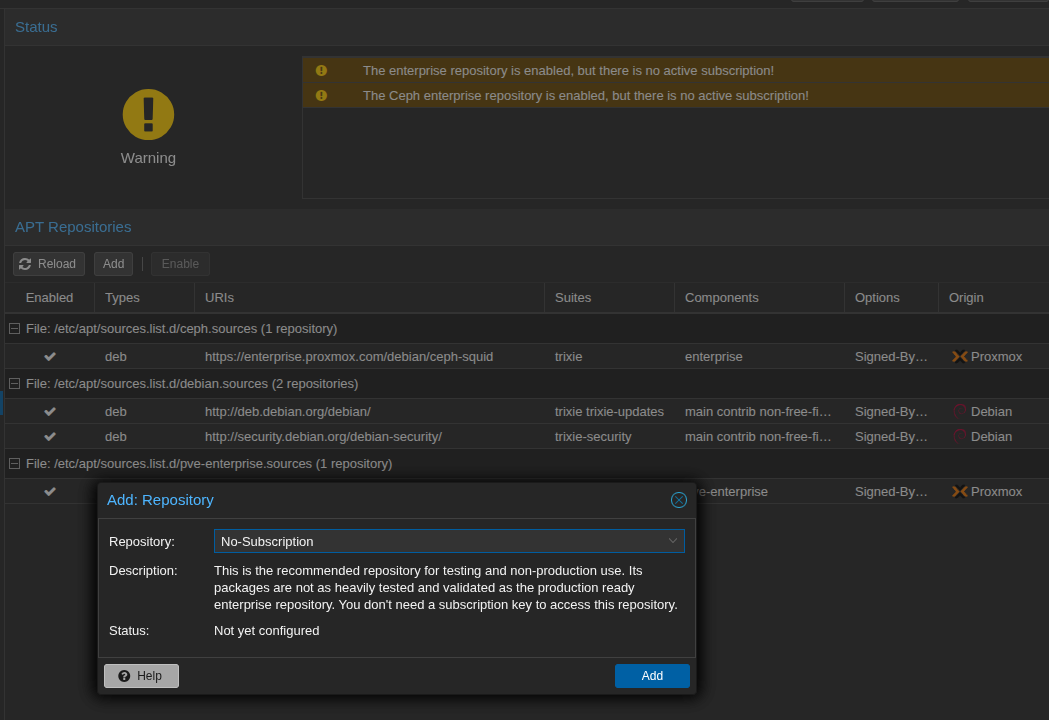Screen dimensions: 1049x720
Task: Sort by the Suites column header
Action: click(x=573, y=298)
